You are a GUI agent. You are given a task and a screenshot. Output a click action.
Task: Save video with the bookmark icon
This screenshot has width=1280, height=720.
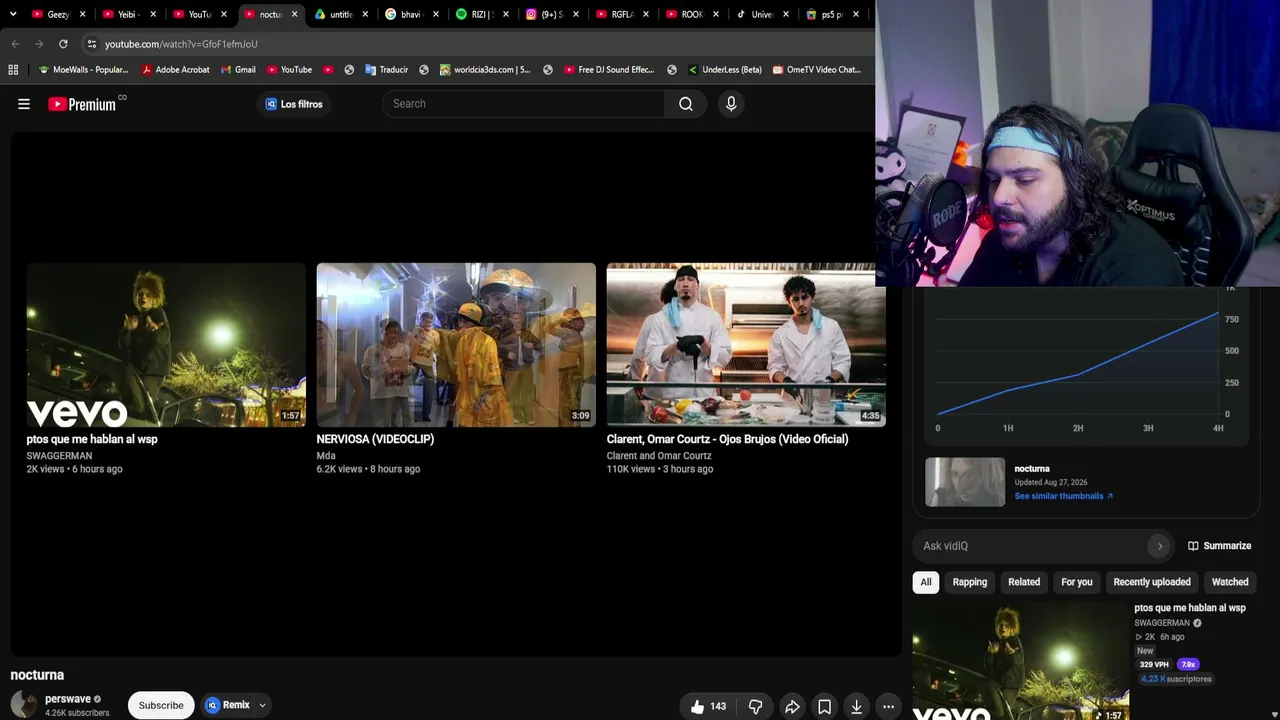pos(824,706)
